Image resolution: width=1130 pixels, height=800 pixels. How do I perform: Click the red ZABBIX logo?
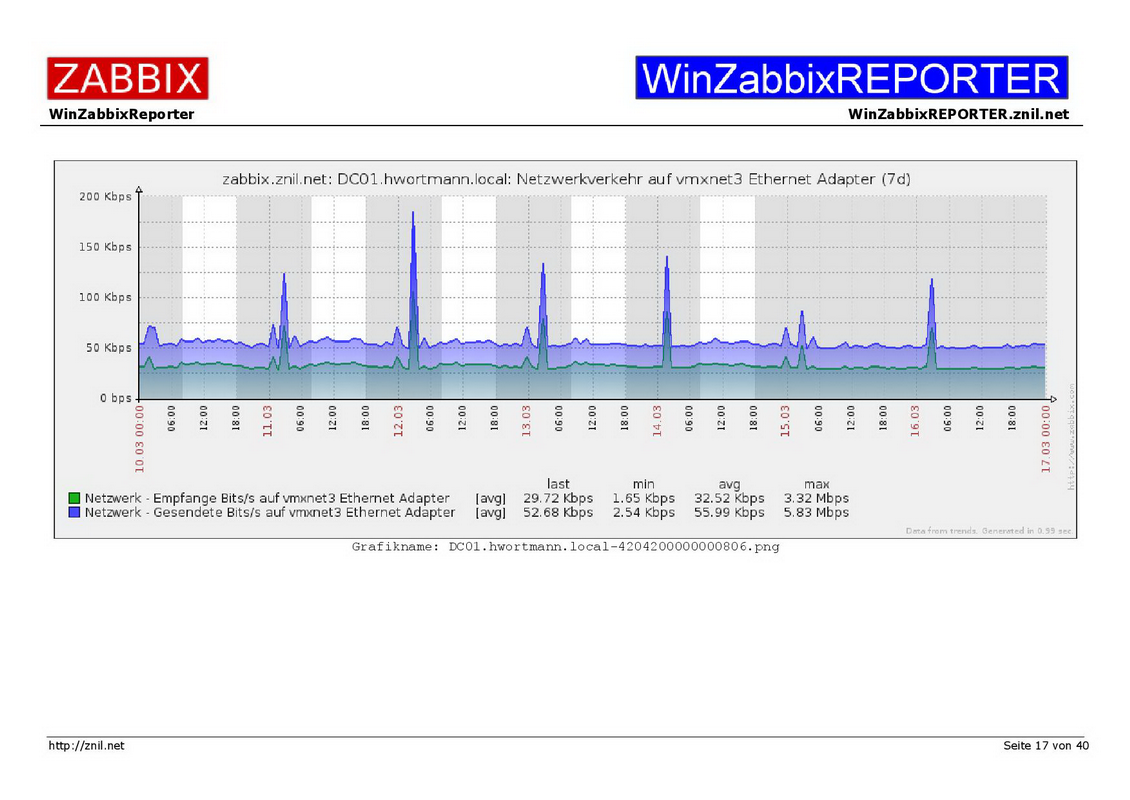point(127,78)
